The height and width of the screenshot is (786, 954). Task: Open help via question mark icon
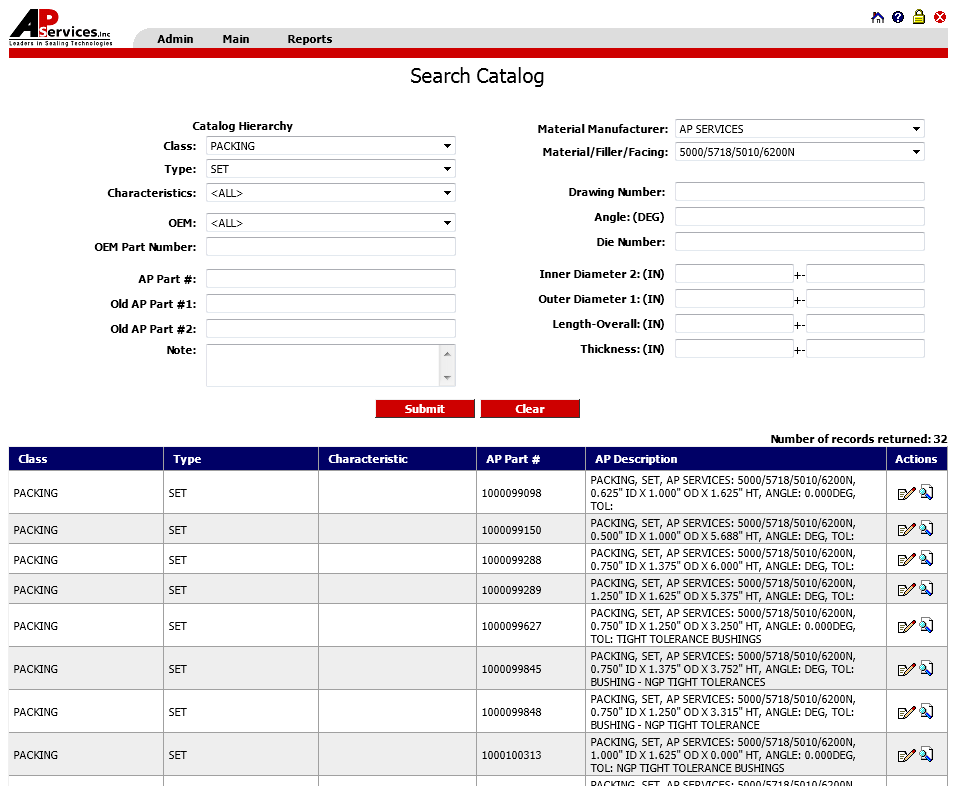[898, 17]
